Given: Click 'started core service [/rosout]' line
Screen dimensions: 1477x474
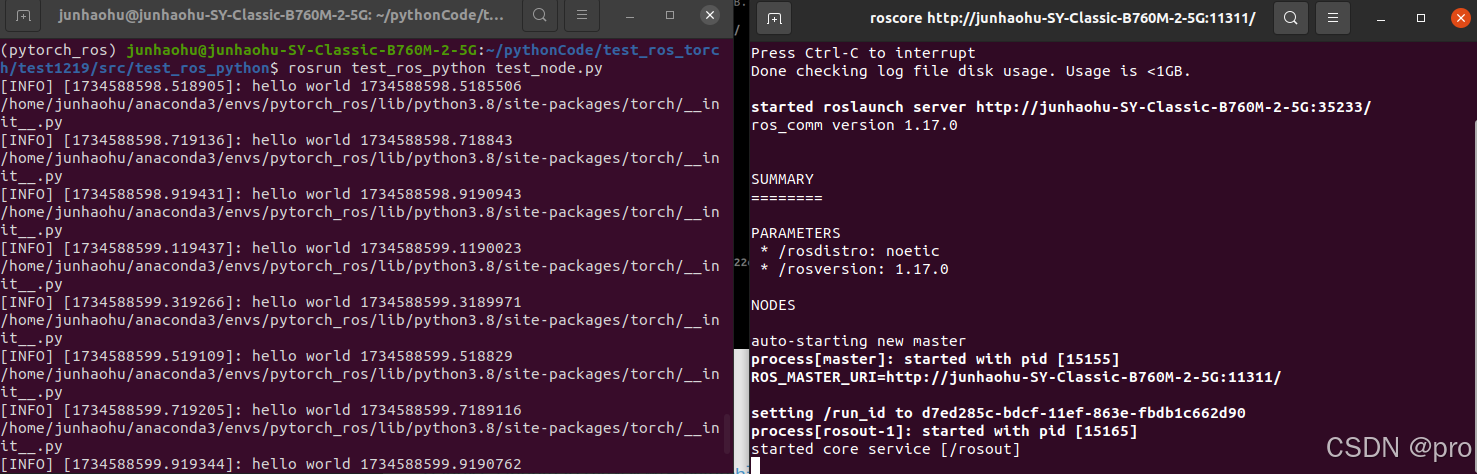Looking at the screenshot, I should click(x=884, y=449).
